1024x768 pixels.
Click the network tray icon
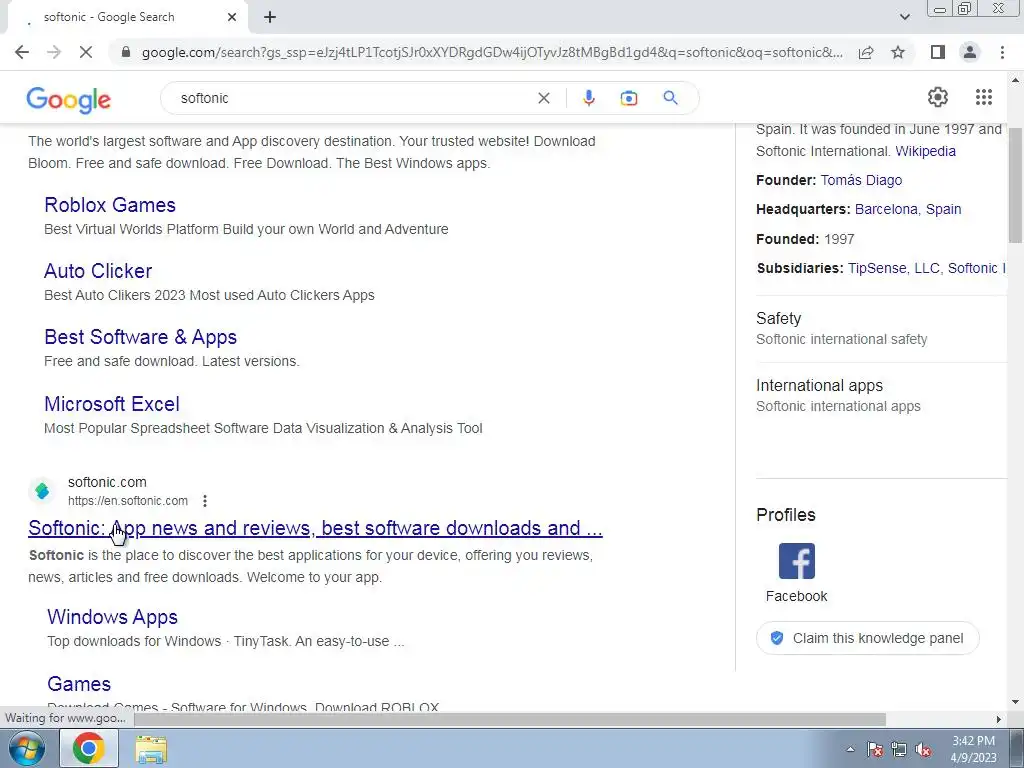(x=899, y=749)
